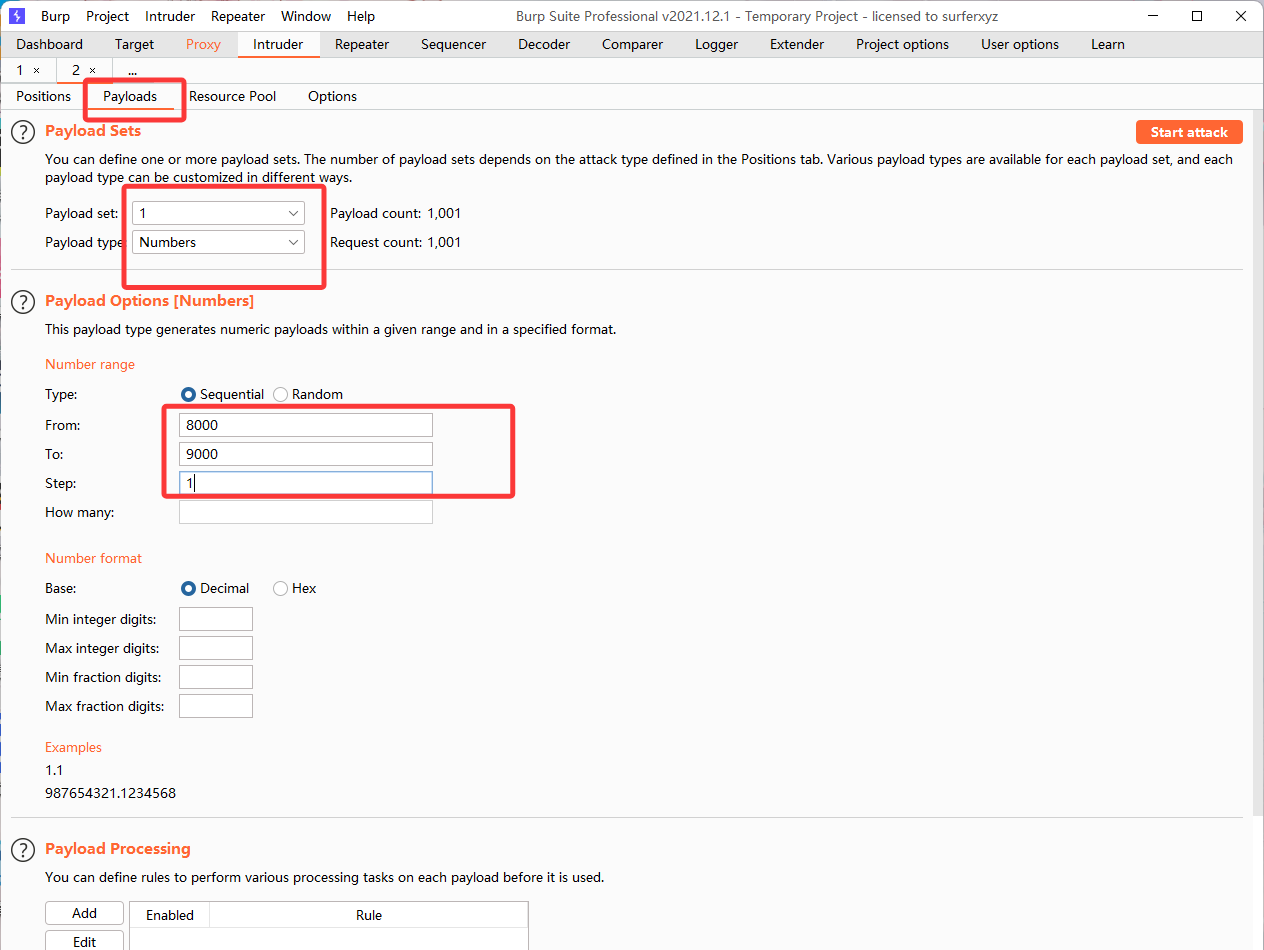This screenshot has width=1264, height=950.
Task: Close Intruder attack tab 1
Action: tap(37, 71)
